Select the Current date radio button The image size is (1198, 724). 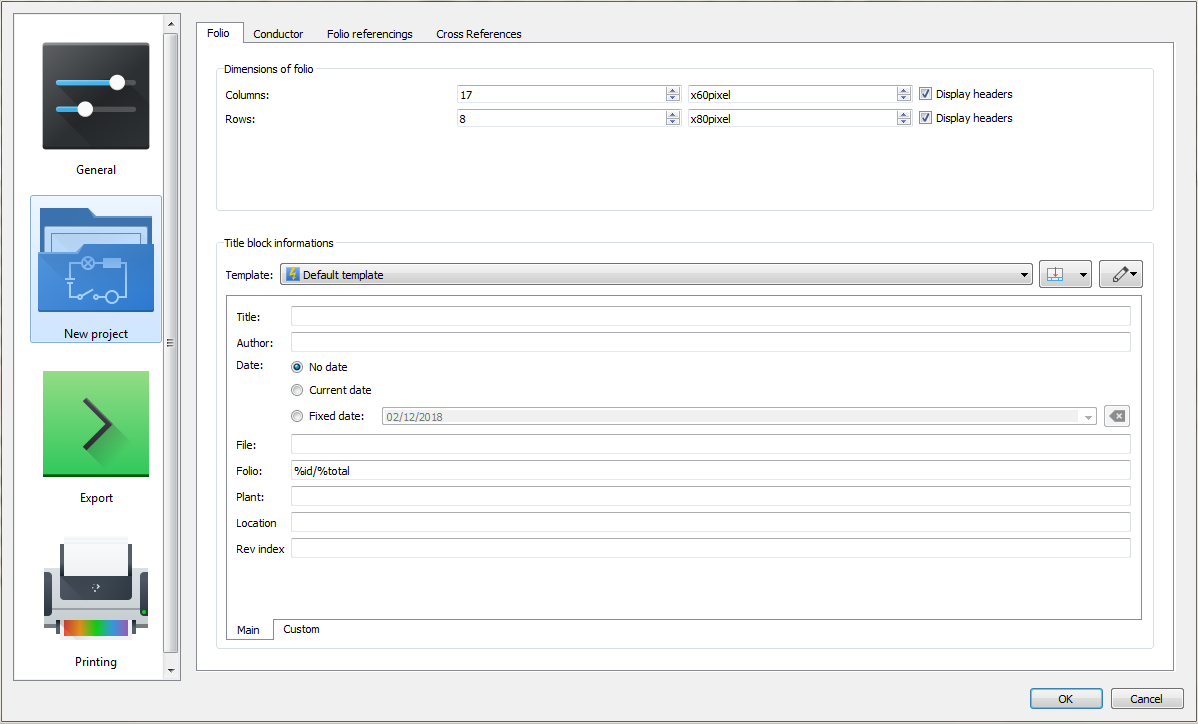pyautogui.click(x=297, y=390)
